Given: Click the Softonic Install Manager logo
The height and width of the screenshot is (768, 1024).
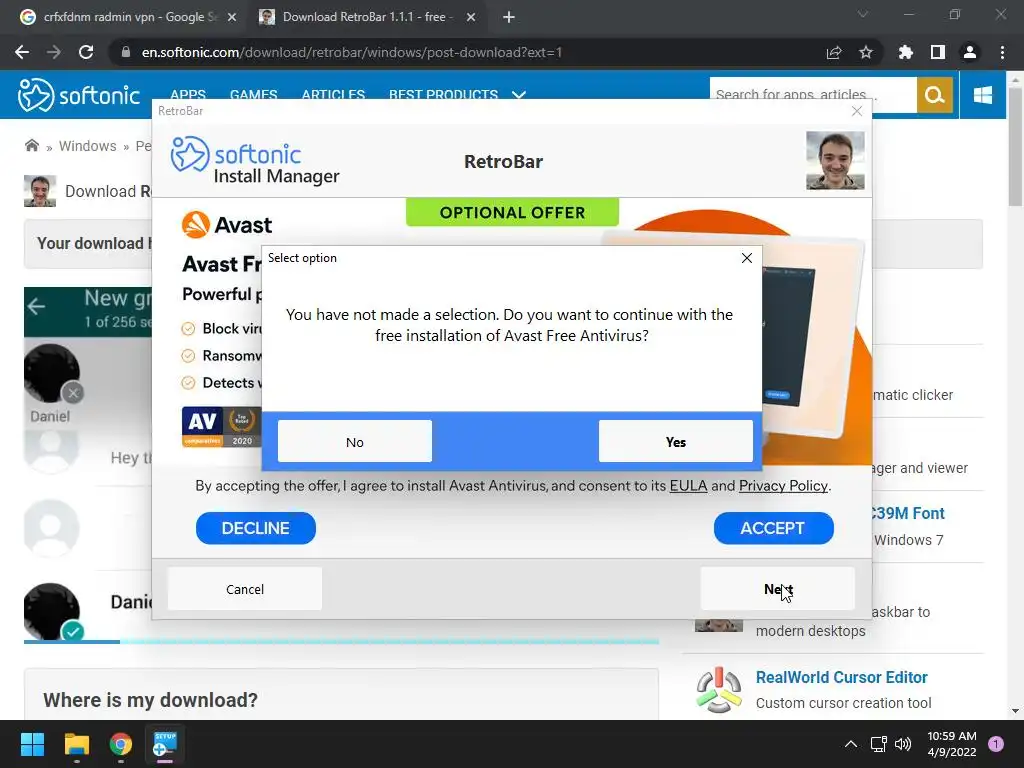Looking at the screenshot, I should click(x=255, y=161).
